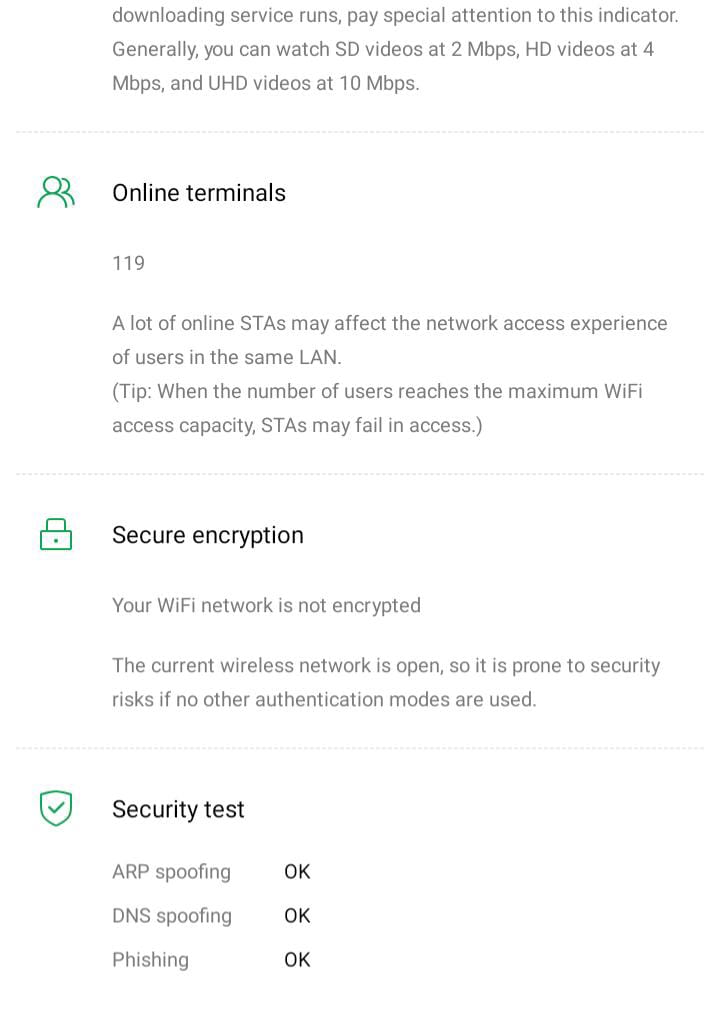Open the Online terminals heading
720x1009 pixels.
pos(199,193)
